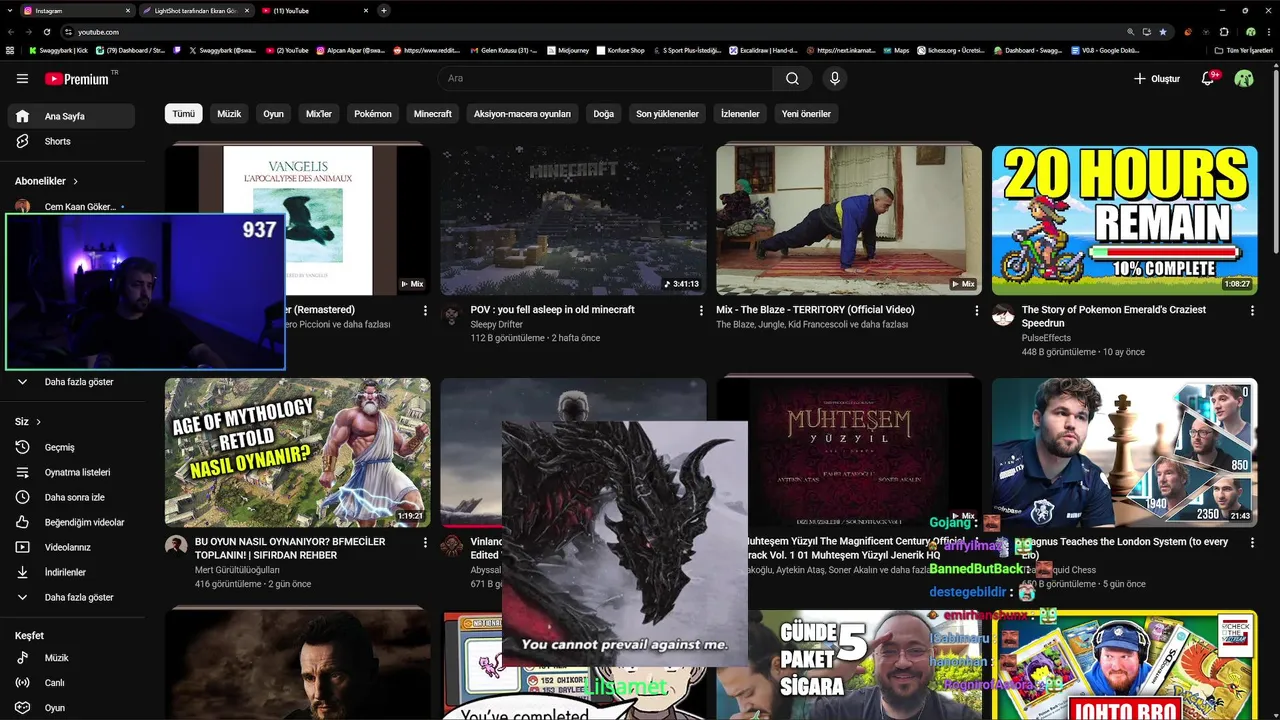This screenshot has height=720, width=1280.
Task: Select Yeni öneriler filter chip
Action: point(806,114)
